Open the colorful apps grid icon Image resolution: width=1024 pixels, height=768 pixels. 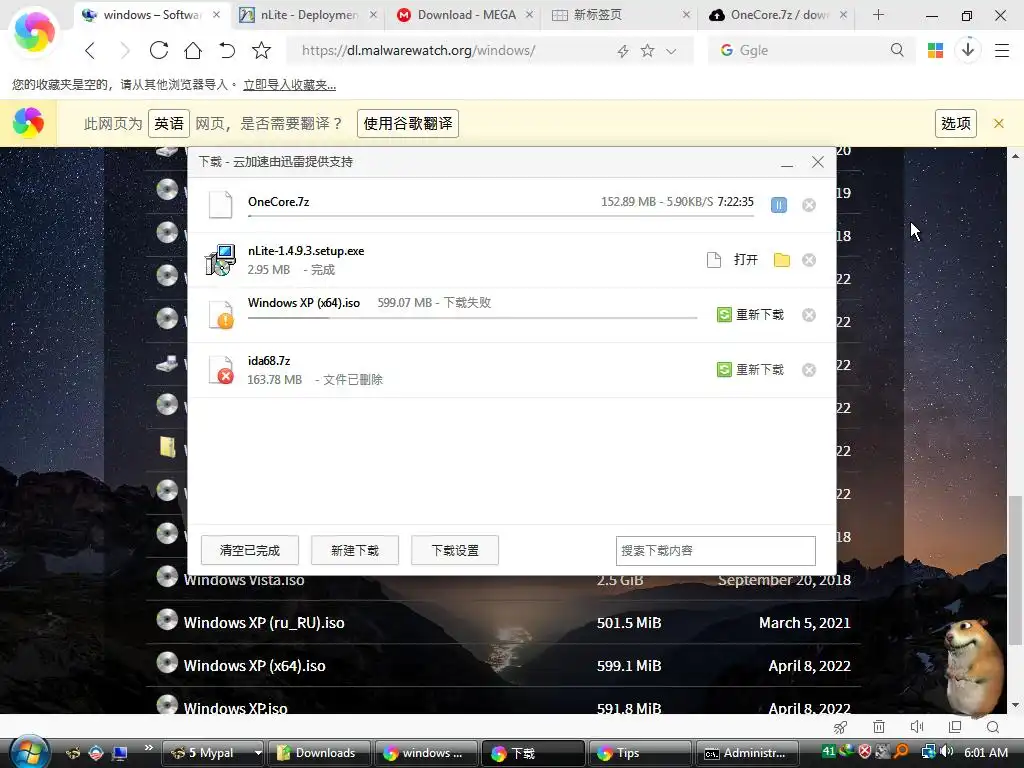click(935, 50)
